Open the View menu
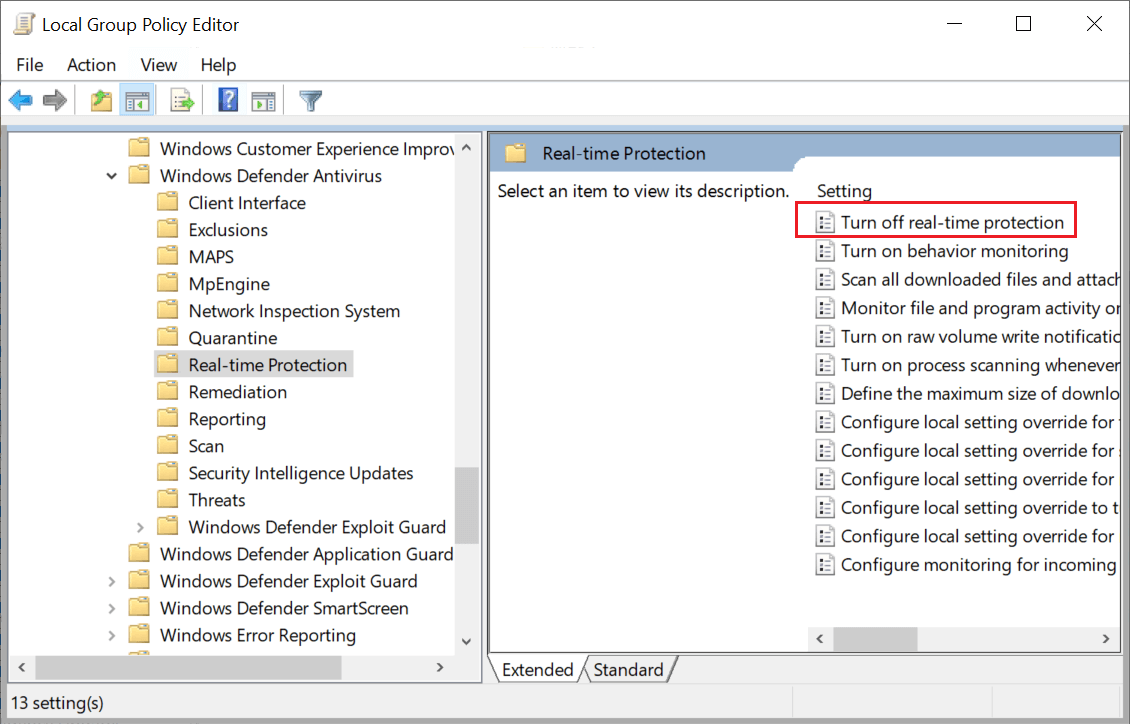Image resolution: width=1130 pixels, height=724 pixels. 158,64
